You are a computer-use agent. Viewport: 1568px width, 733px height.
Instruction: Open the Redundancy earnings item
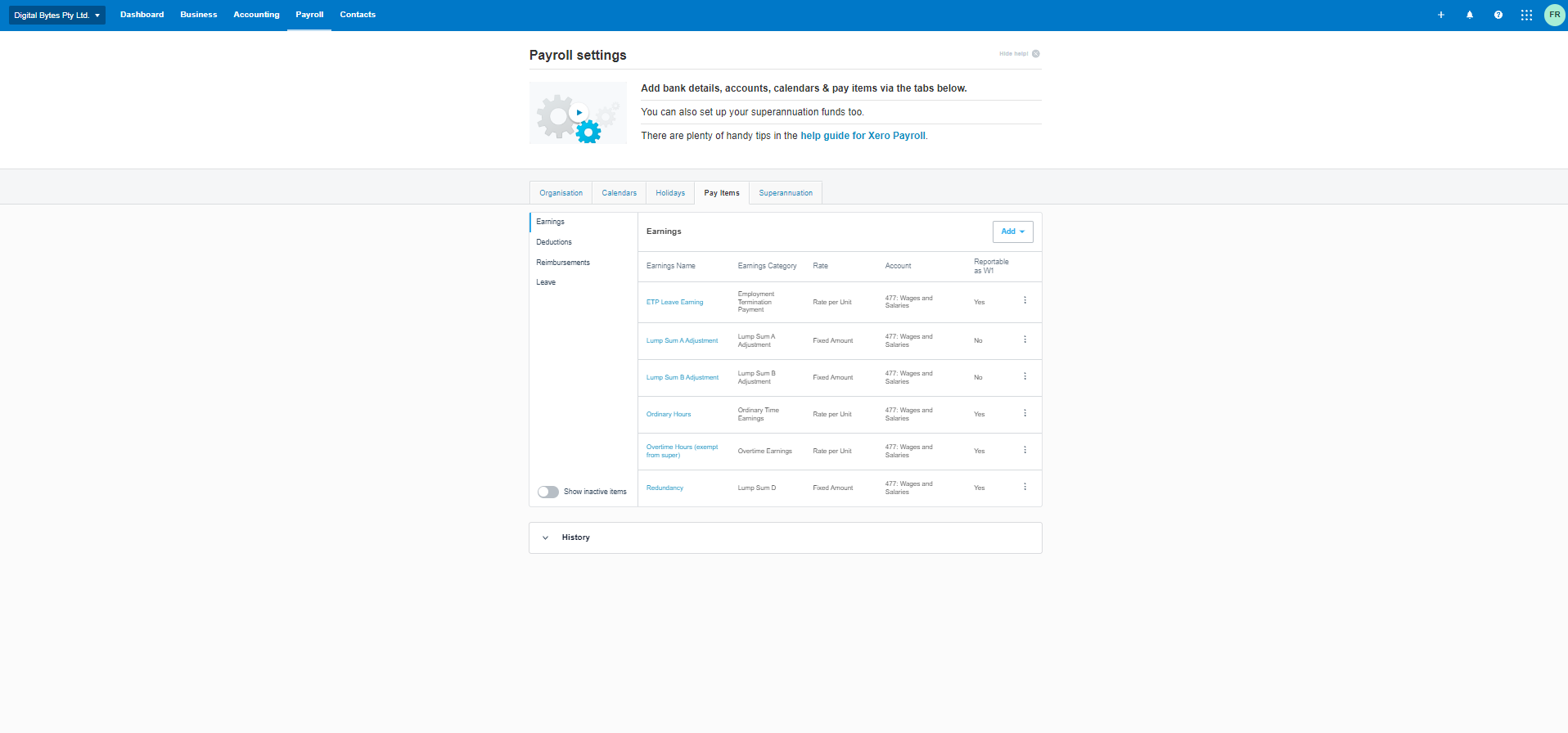pos(665,488)
